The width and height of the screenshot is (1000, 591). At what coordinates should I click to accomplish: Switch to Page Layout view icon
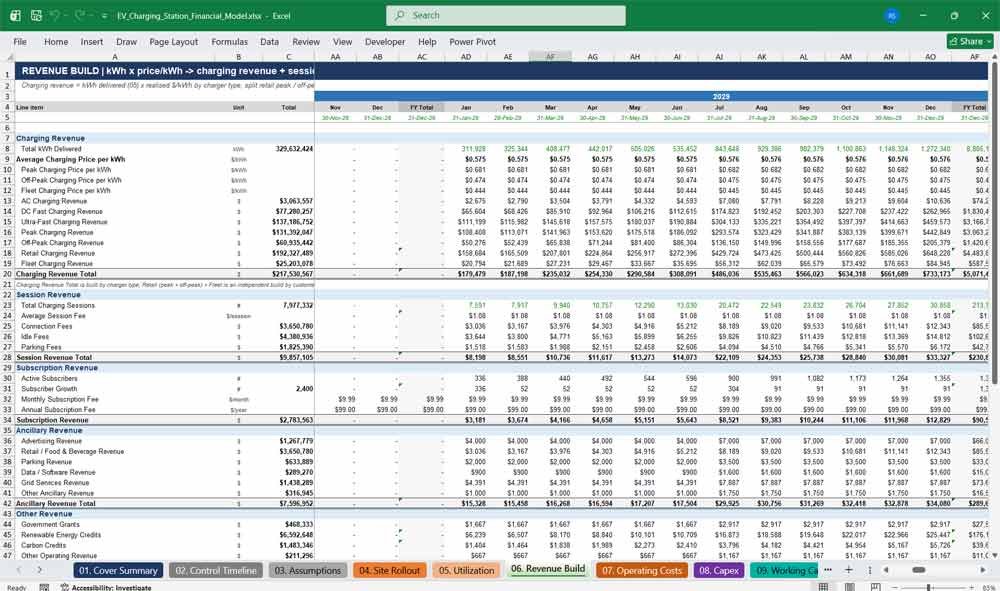tap(849, 587)
